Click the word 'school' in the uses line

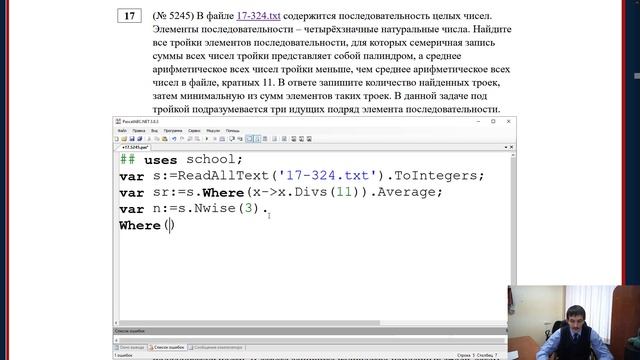[210, 159]
